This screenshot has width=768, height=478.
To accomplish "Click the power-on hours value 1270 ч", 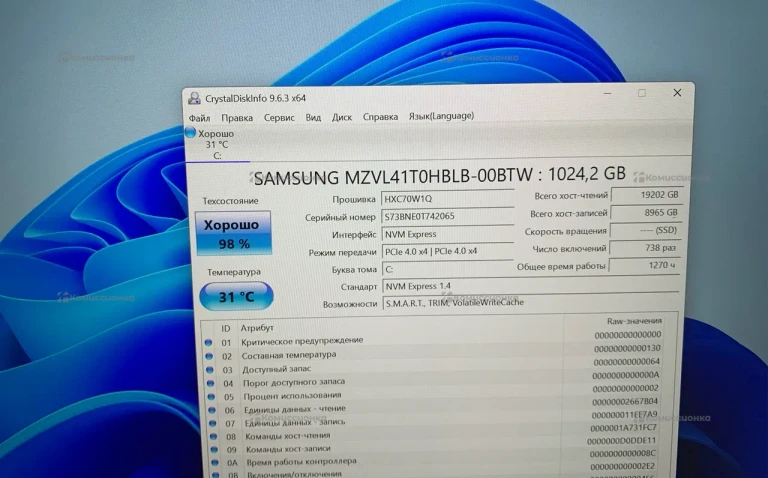I will tap(645, 265).
